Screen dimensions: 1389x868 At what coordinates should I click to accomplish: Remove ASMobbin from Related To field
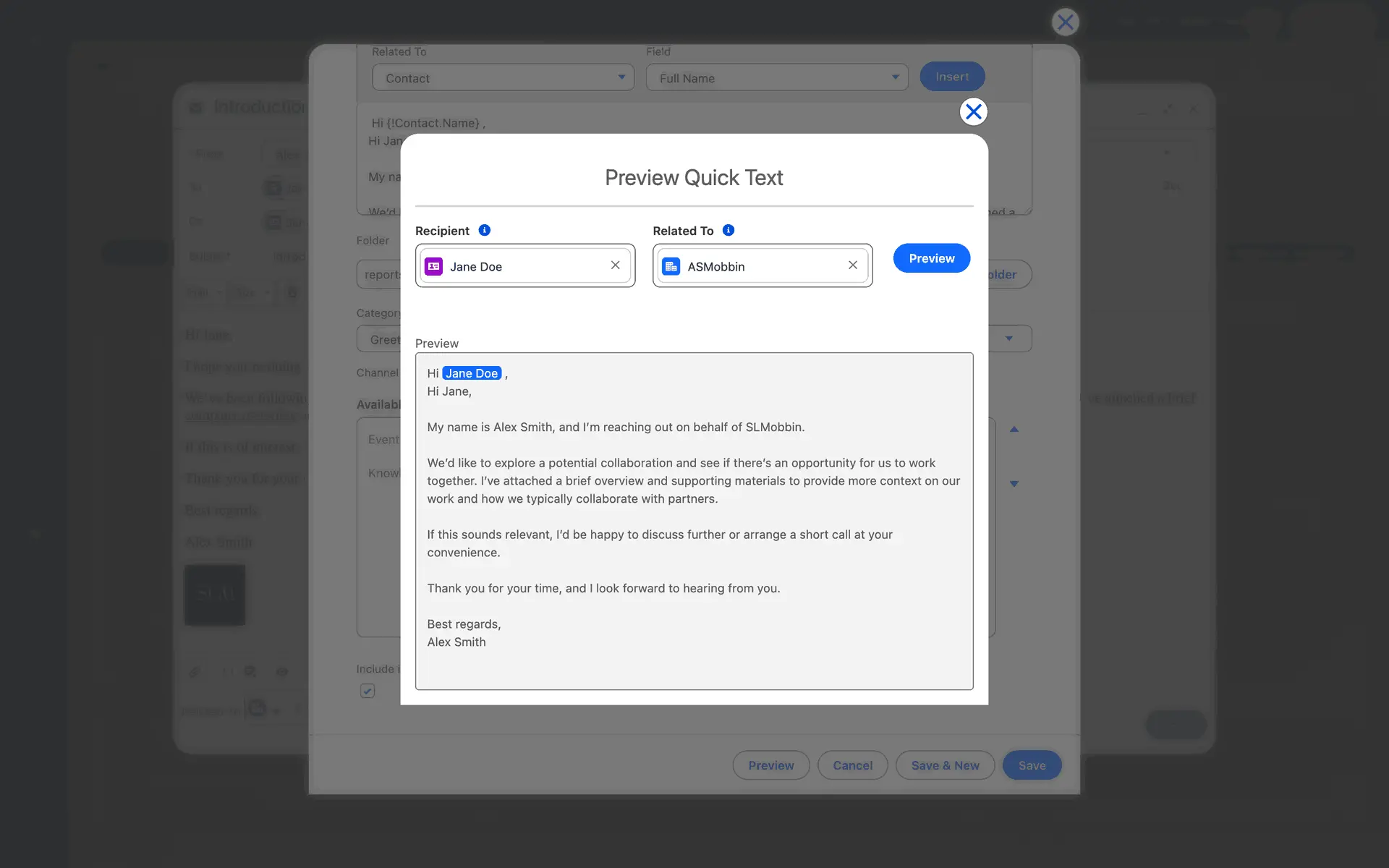click(853, 265)
